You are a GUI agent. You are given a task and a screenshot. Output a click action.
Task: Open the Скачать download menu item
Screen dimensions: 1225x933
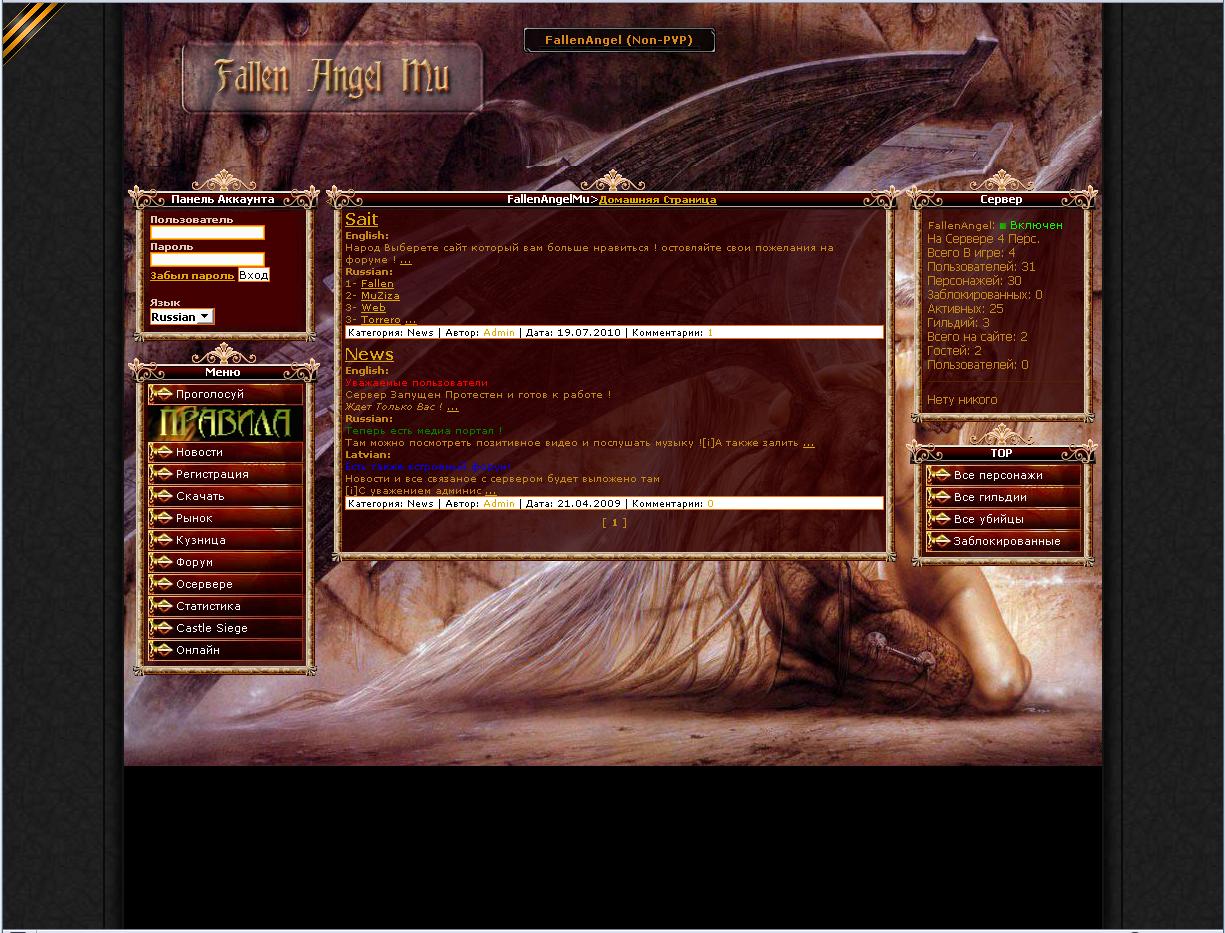(225, 496)
